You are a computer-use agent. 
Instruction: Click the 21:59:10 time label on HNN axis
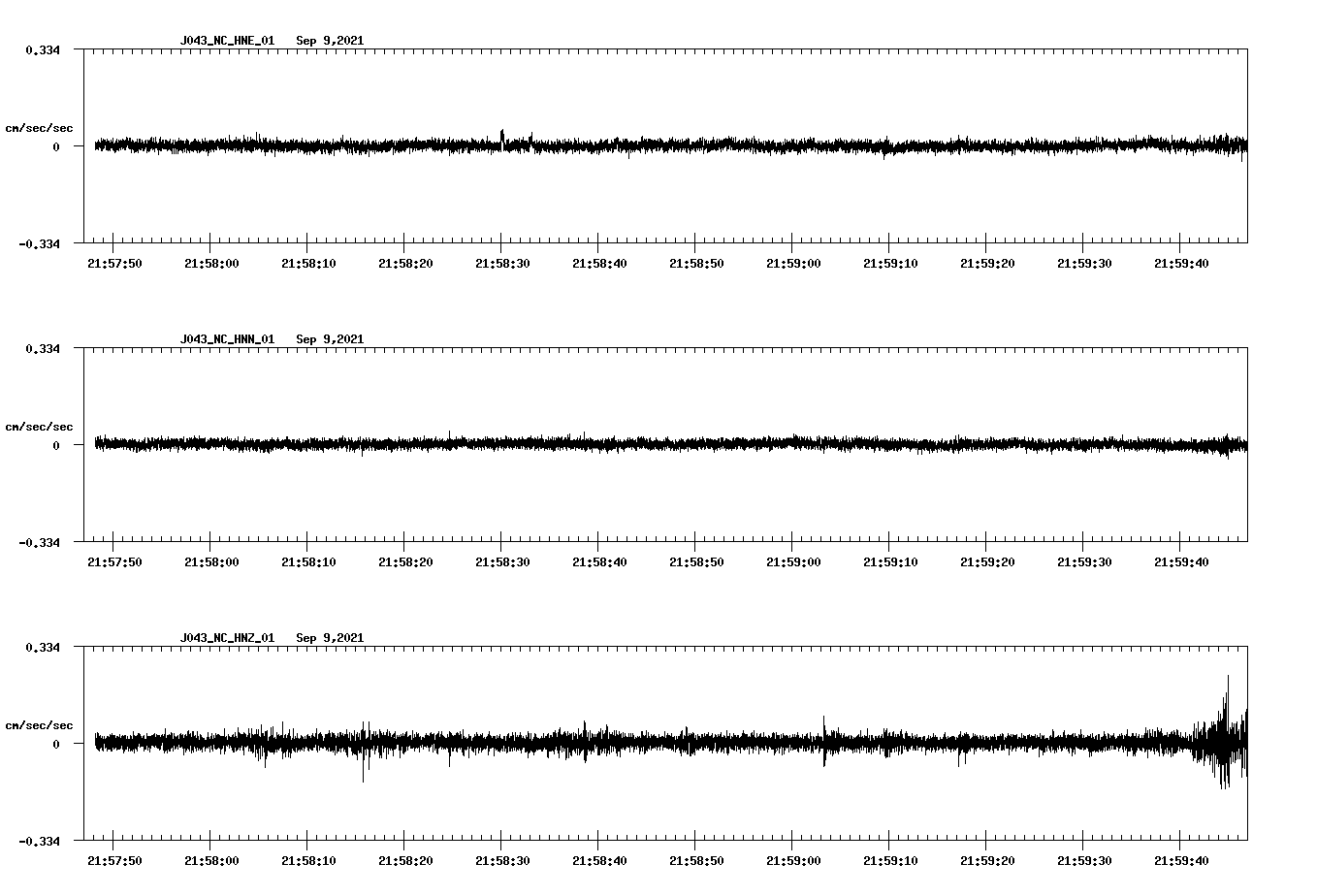890,562
